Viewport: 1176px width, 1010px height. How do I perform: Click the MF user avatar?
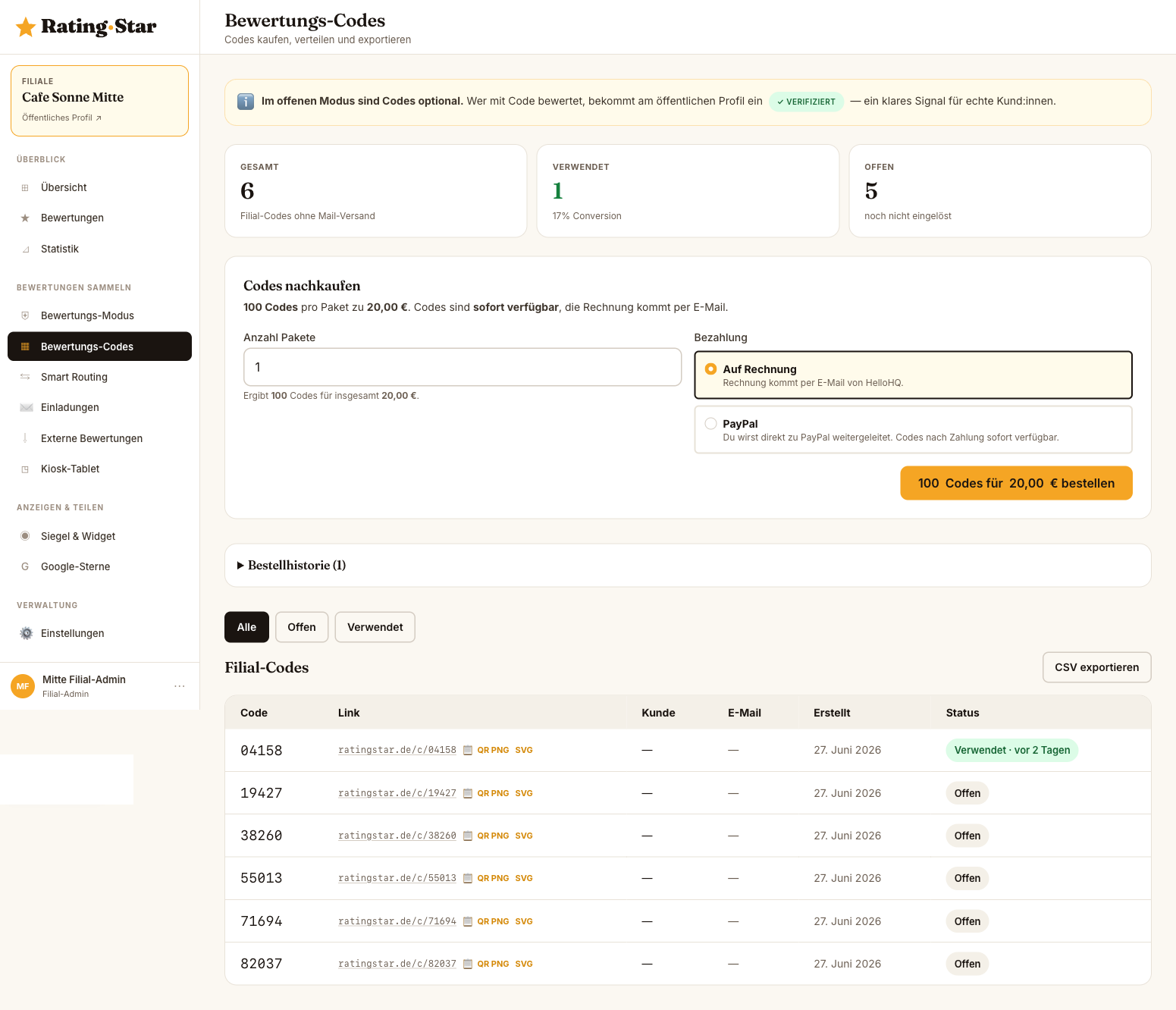click(23, 686)
